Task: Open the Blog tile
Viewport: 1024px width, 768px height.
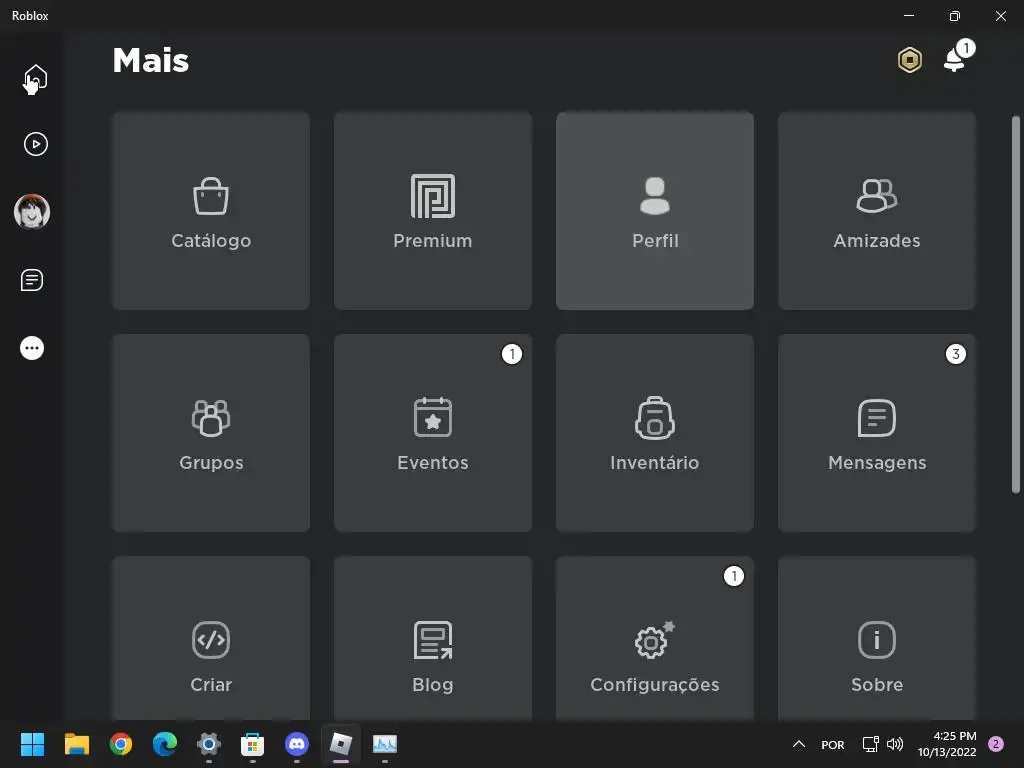Action: point(433,639)
